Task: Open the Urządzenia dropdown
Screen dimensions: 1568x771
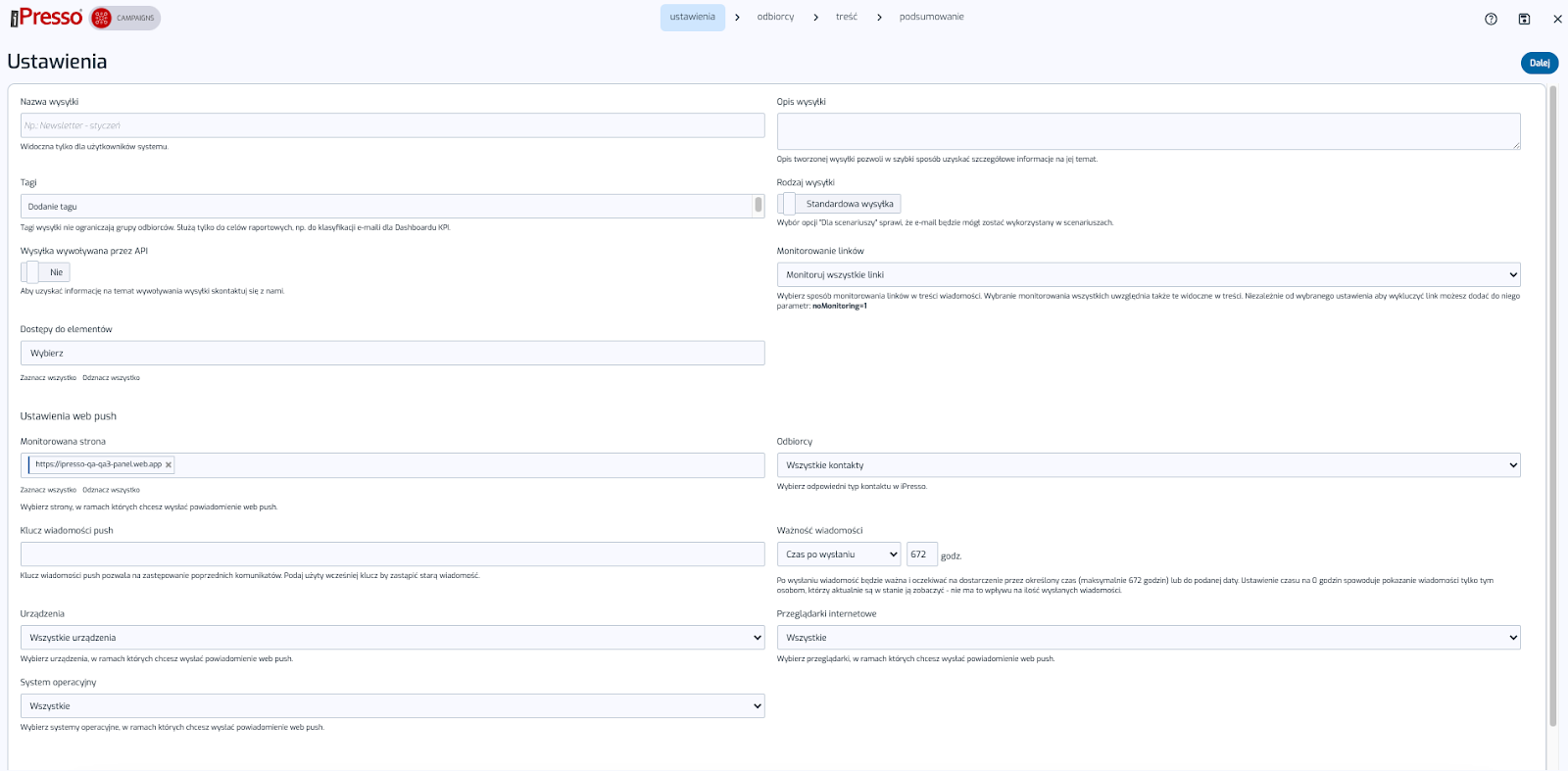Action: point(392,638)
